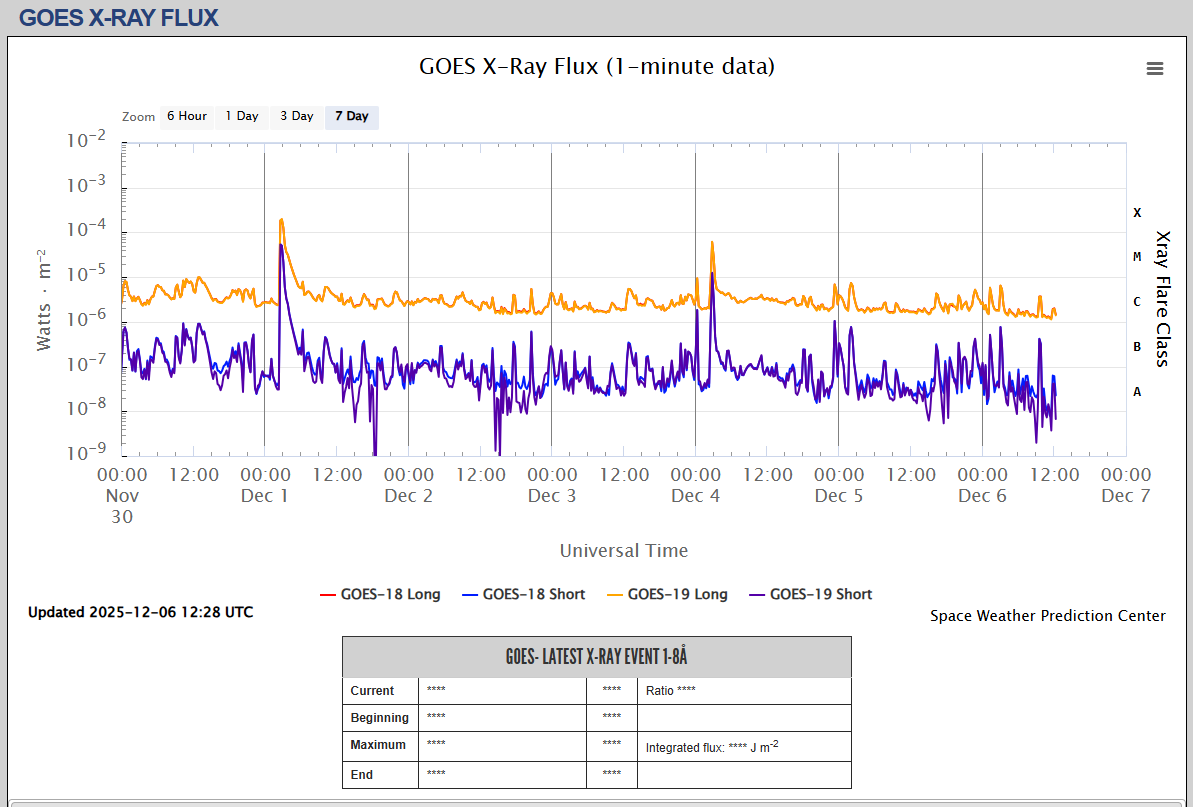Switch zoom range to 1 Day
The height and width of the screenshot is (807, 1193).
[x=242, y=116]
